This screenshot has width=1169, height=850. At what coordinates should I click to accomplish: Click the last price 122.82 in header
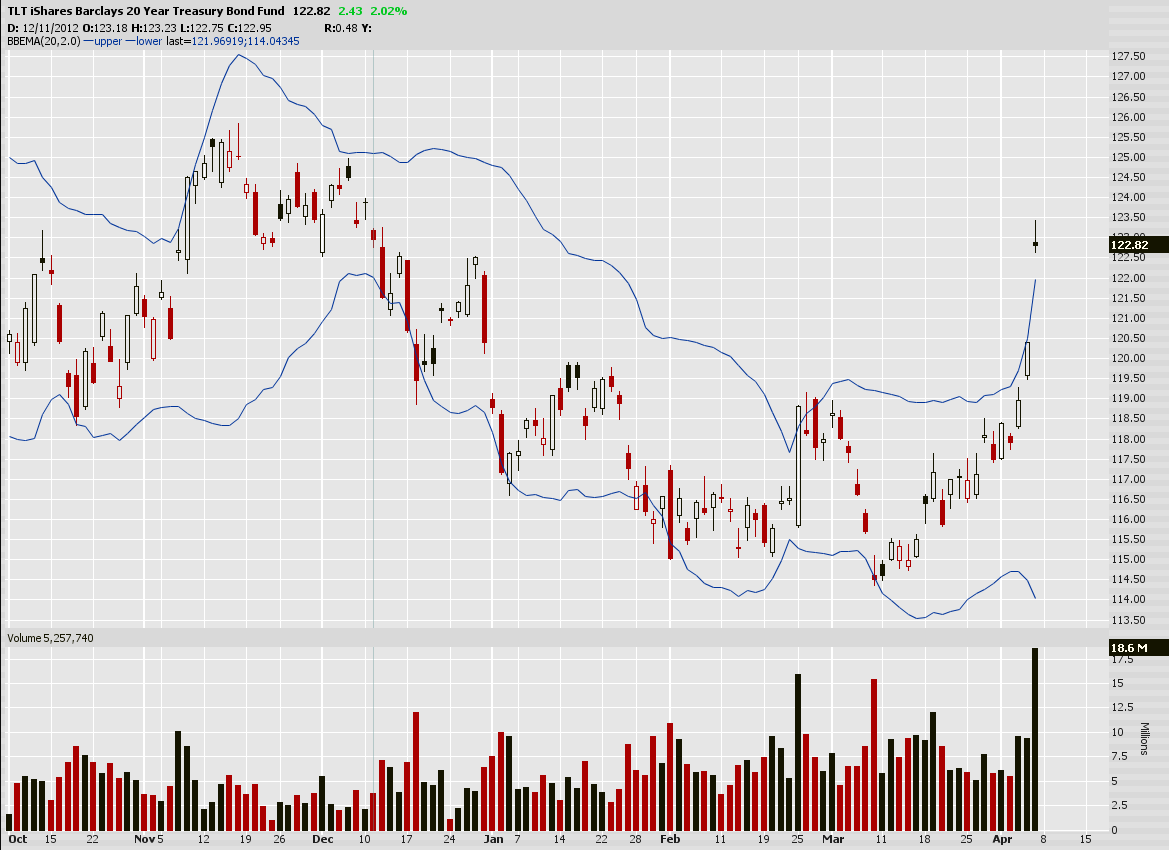[x=312, y=11]
